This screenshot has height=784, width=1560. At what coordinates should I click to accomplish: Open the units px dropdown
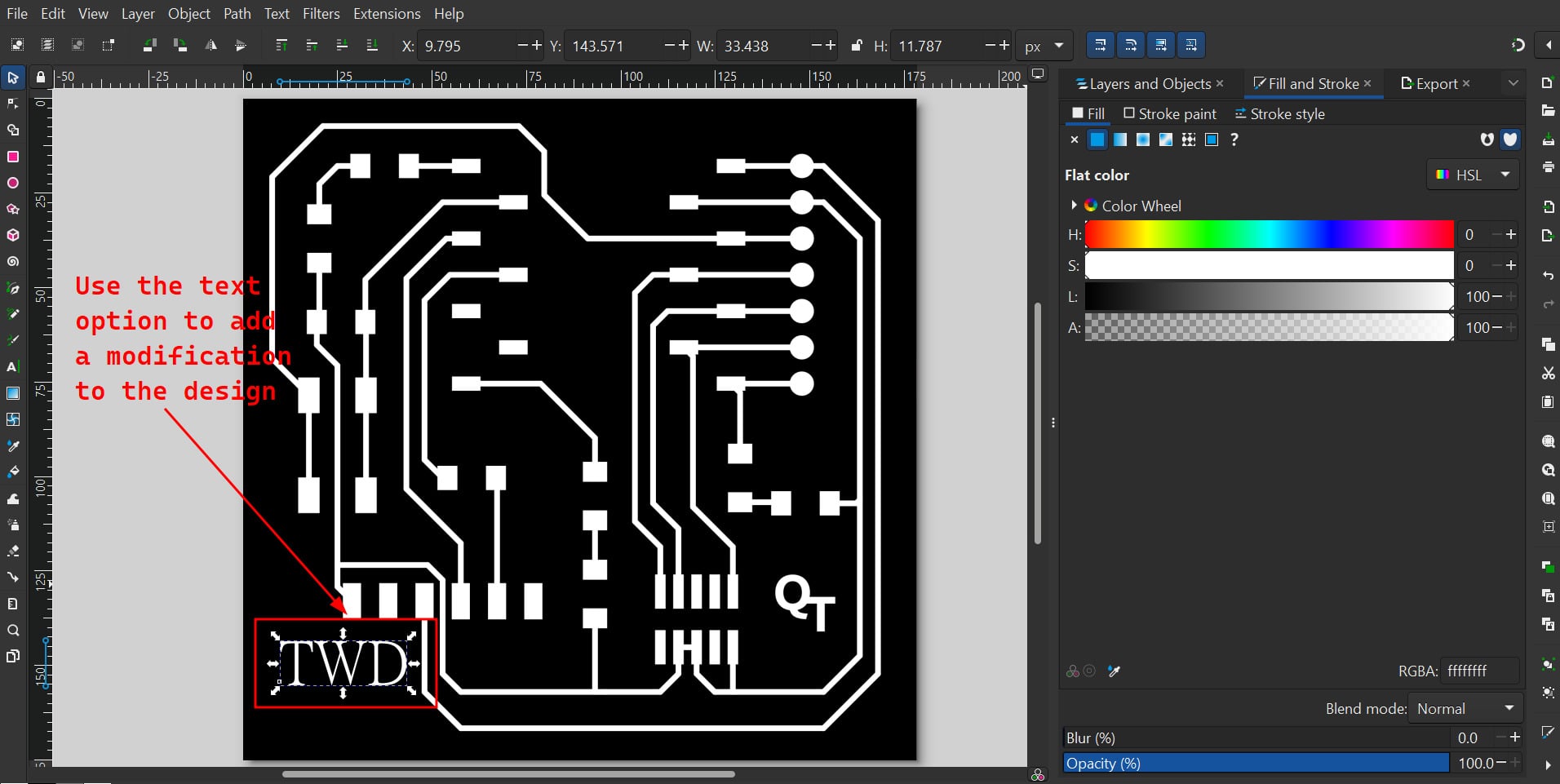(x=1044, y=46)
